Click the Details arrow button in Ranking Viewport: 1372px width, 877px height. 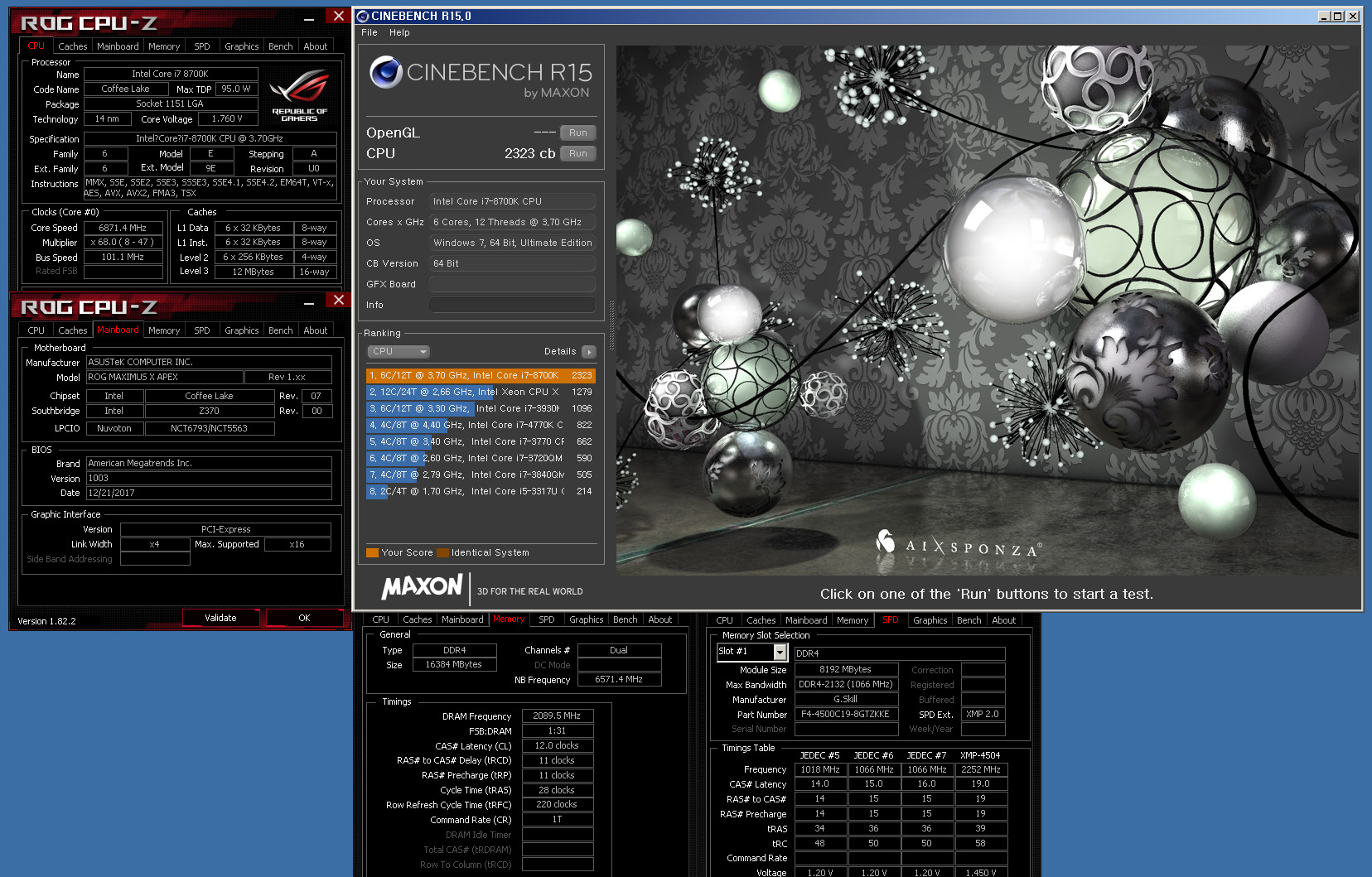click(589, 352)
